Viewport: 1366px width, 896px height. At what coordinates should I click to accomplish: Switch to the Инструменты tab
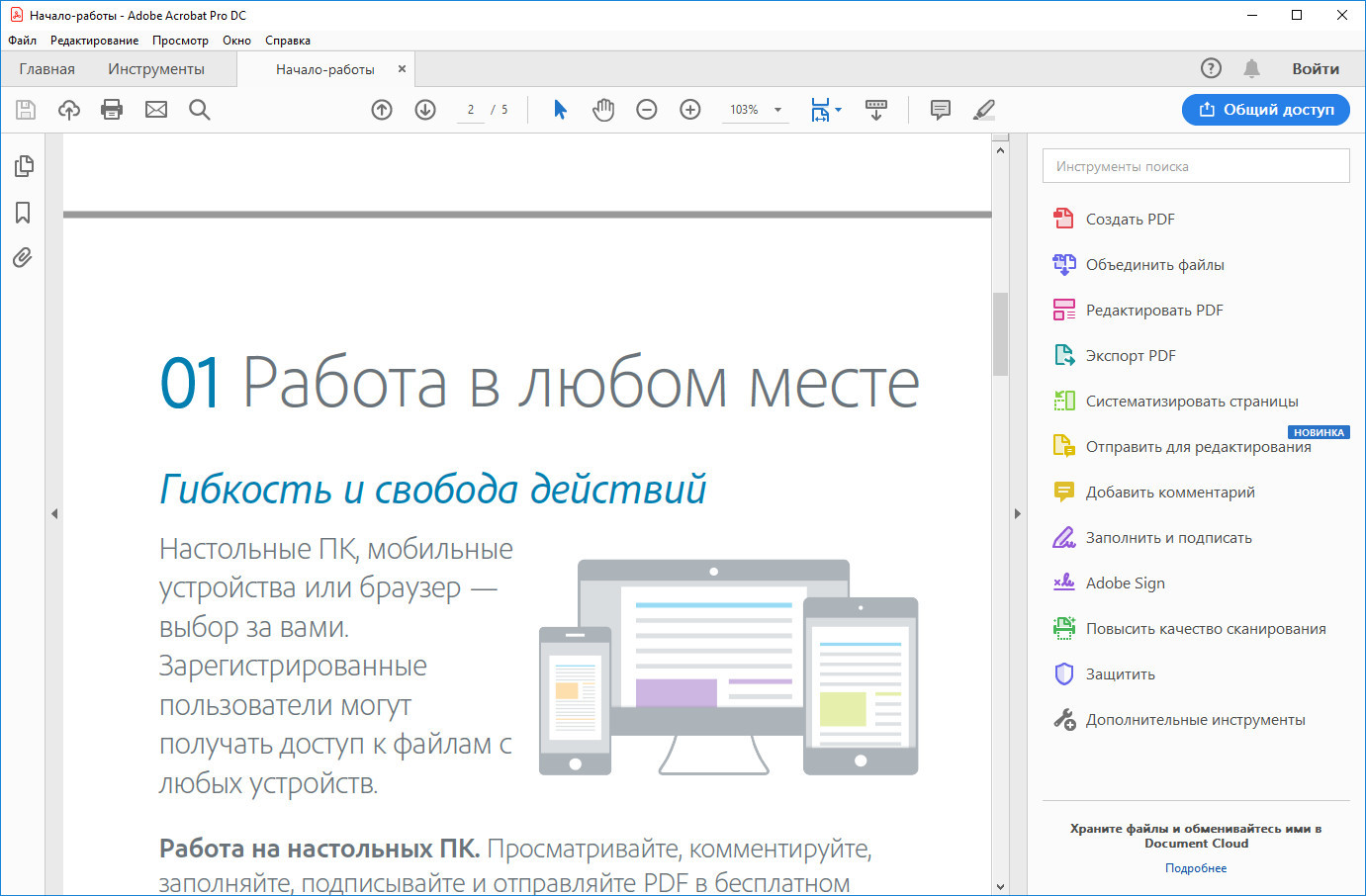156,69
